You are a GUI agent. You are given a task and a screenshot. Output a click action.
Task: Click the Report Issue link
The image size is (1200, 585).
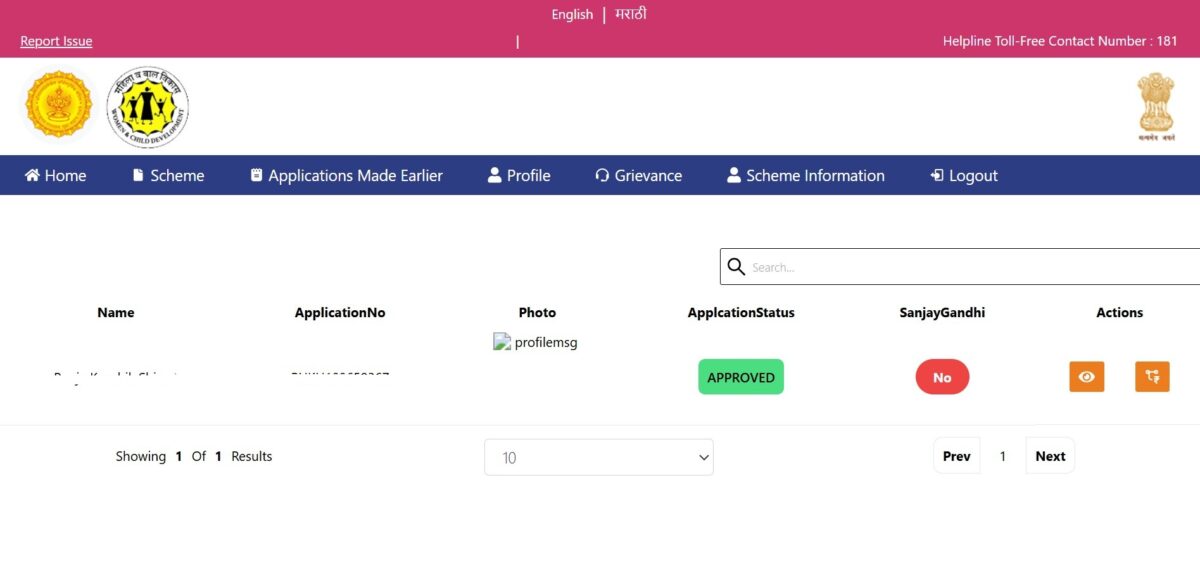click(56, 41)
